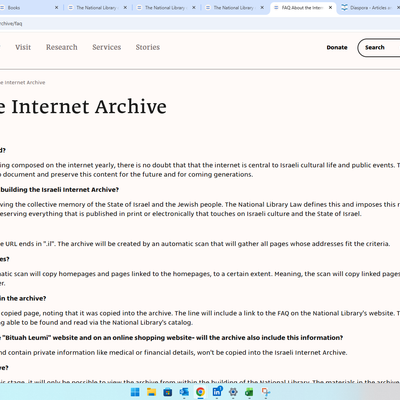Screen dimensions: 400x400
Task: Open the Stories navigation menu
Action: pyautogui.click(x=148, y=47)
